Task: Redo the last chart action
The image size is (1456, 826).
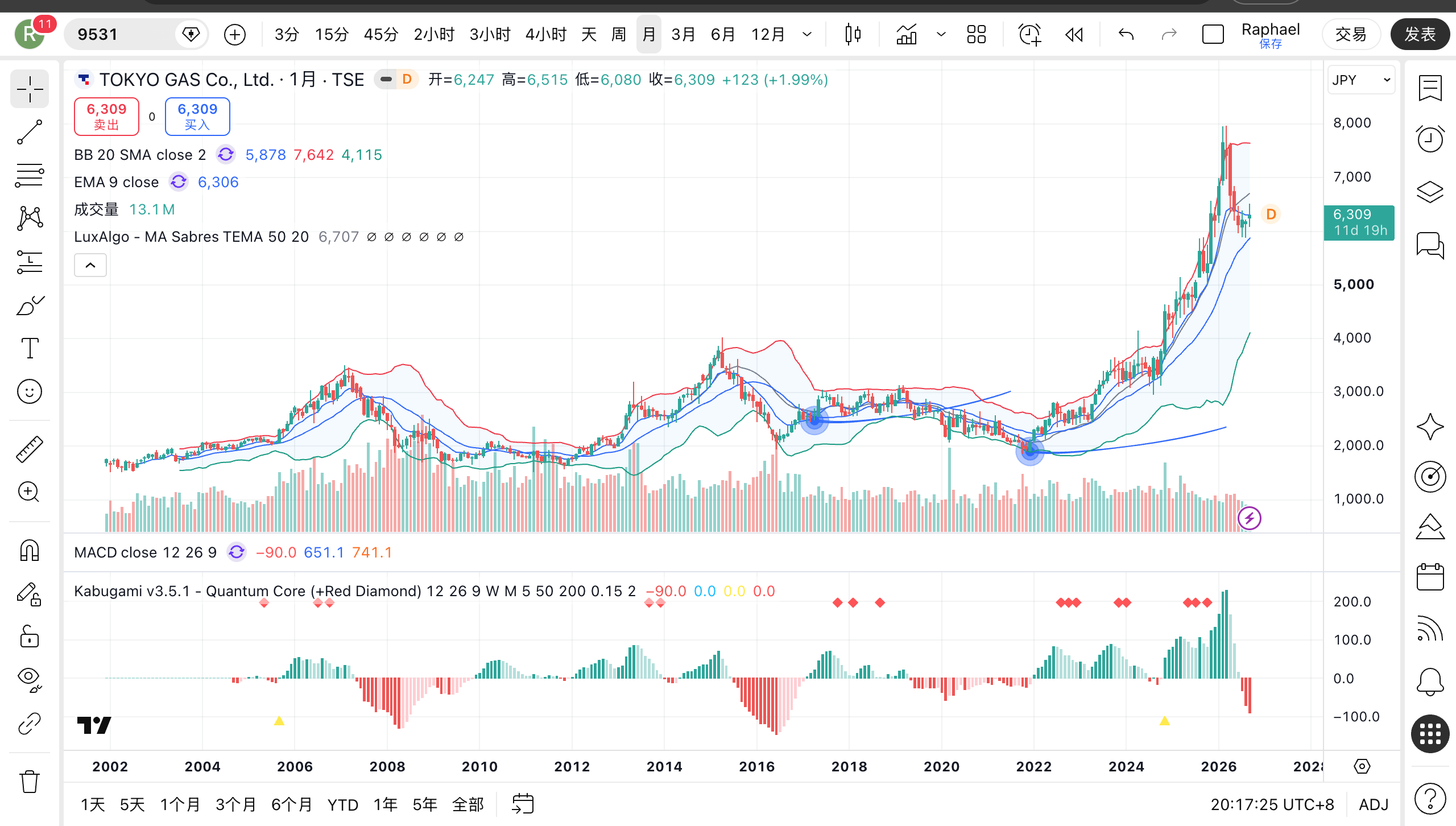Action: click(x=1169, y=34)
